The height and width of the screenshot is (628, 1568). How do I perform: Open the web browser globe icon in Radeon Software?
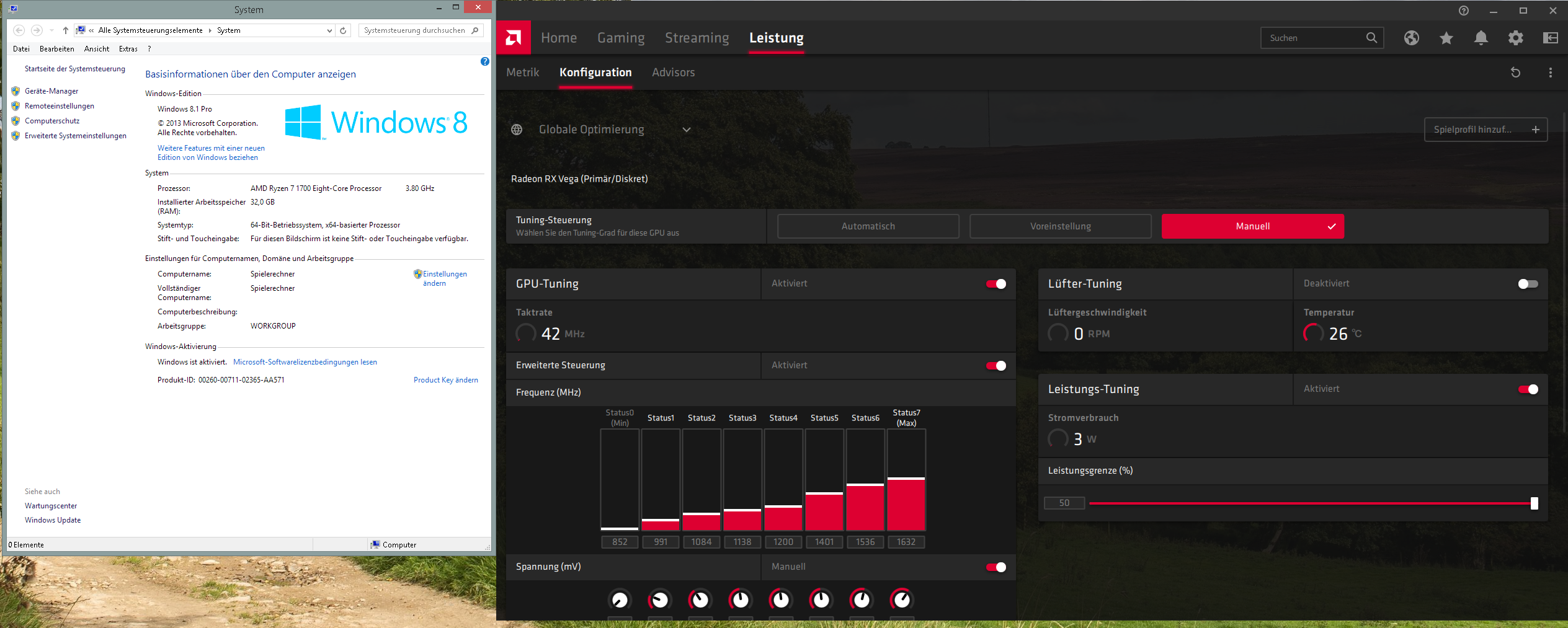[x=1412, y=38]
